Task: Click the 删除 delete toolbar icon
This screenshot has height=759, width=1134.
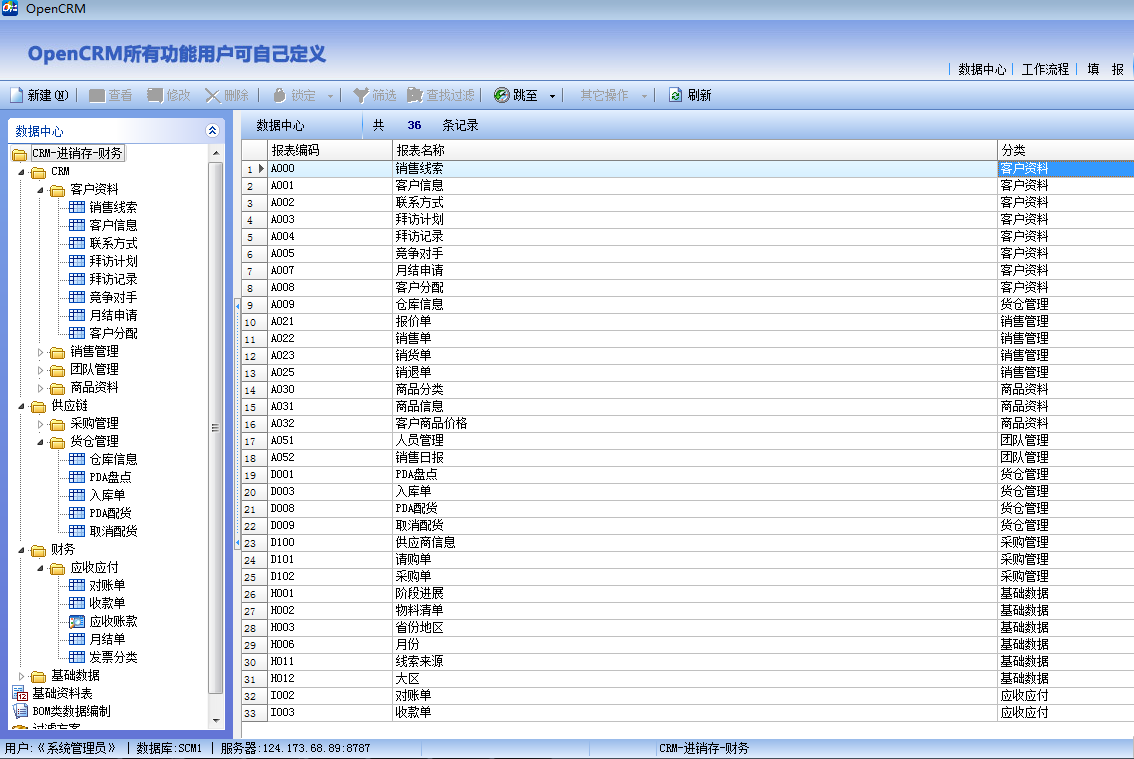Action: click(213, 96)
